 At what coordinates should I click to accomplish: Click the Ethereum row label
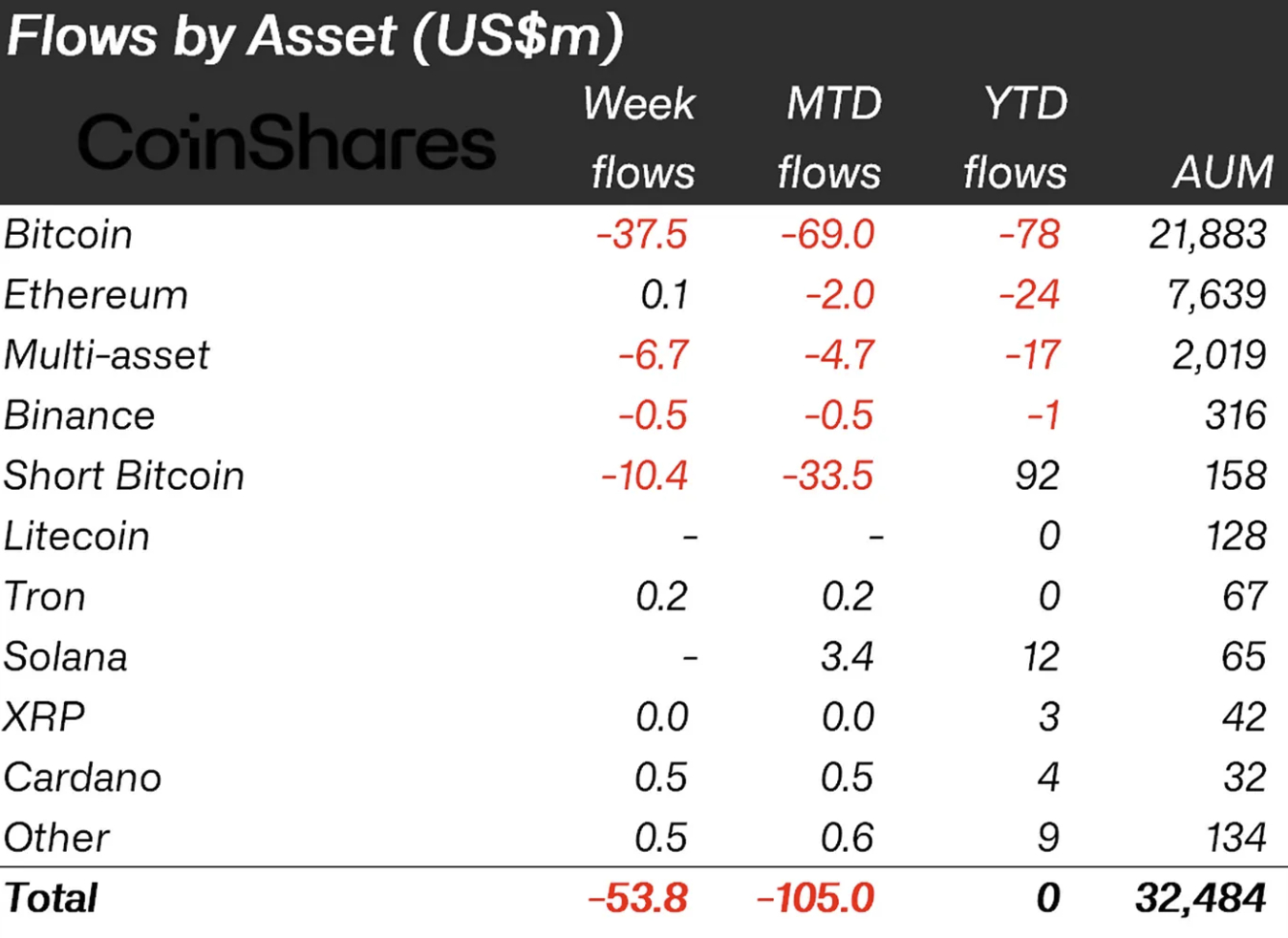(96, 295)
